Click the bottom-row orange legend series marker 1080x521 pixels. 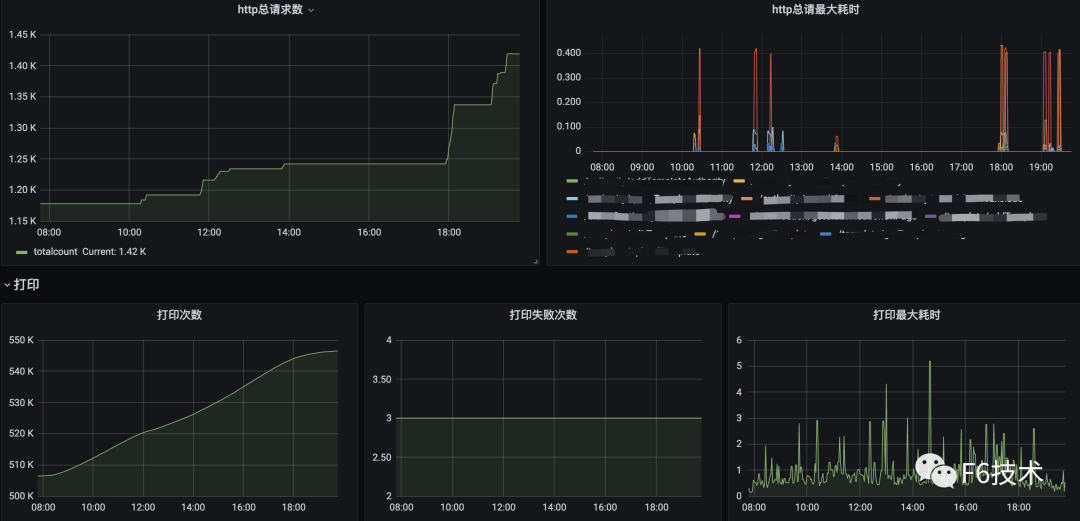(572, 251)
